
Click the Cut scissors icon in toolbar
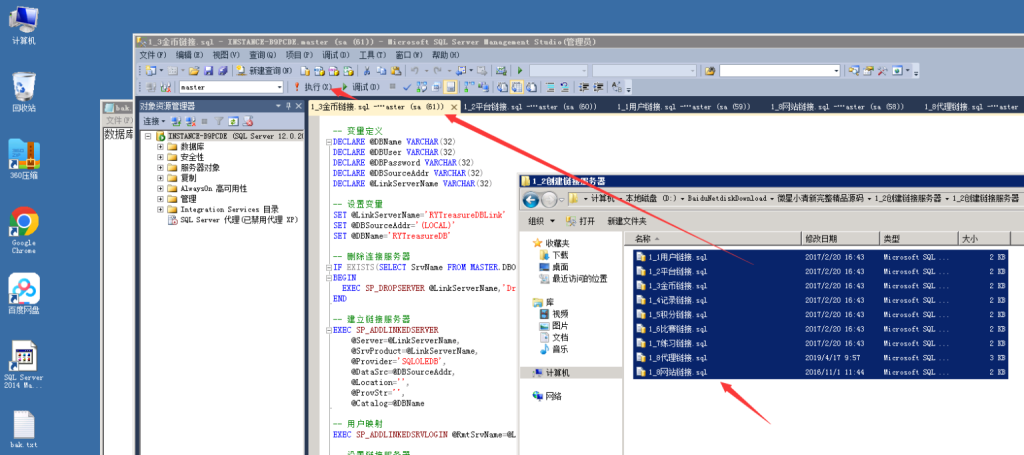point(368,71)
